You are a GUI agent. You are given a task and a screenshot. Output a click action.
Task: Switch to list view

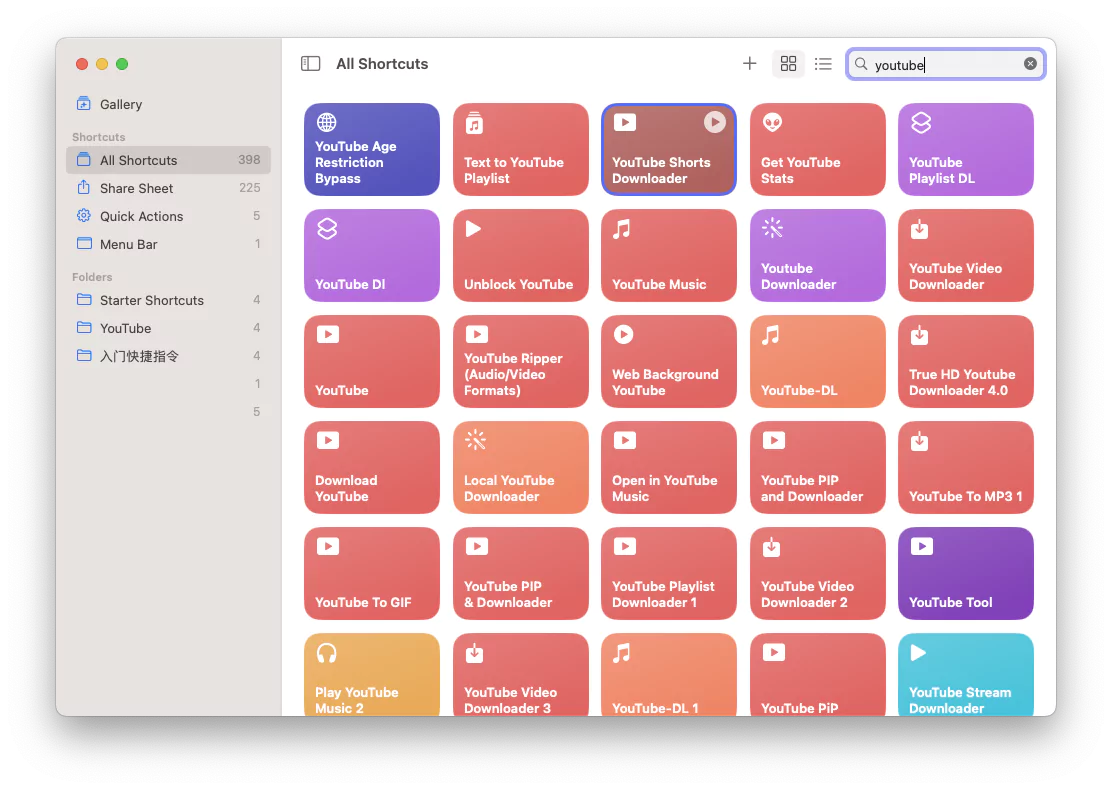pyautogui.click(x=823, y=63)
